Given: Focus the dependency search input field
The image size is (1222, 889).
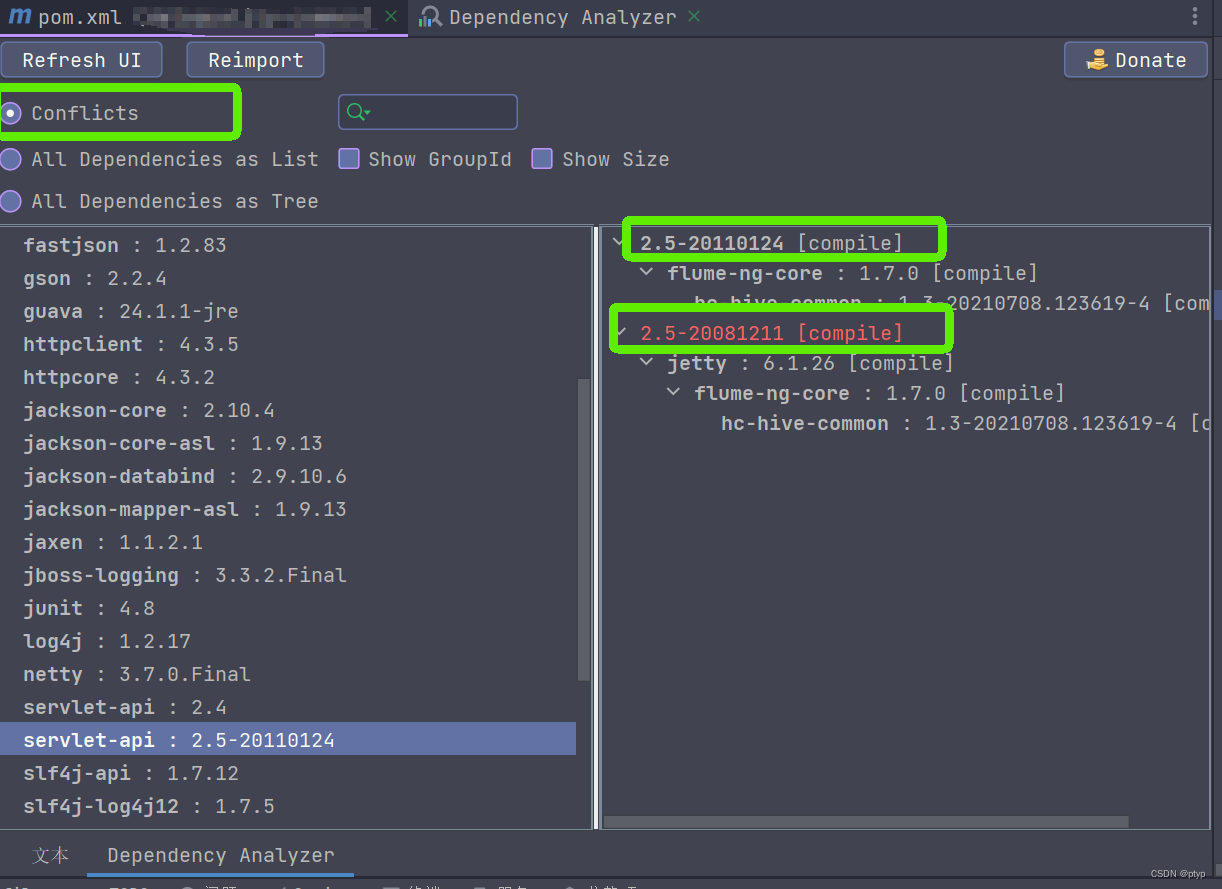Looking at the screenshot, I should tap(428, 112).
